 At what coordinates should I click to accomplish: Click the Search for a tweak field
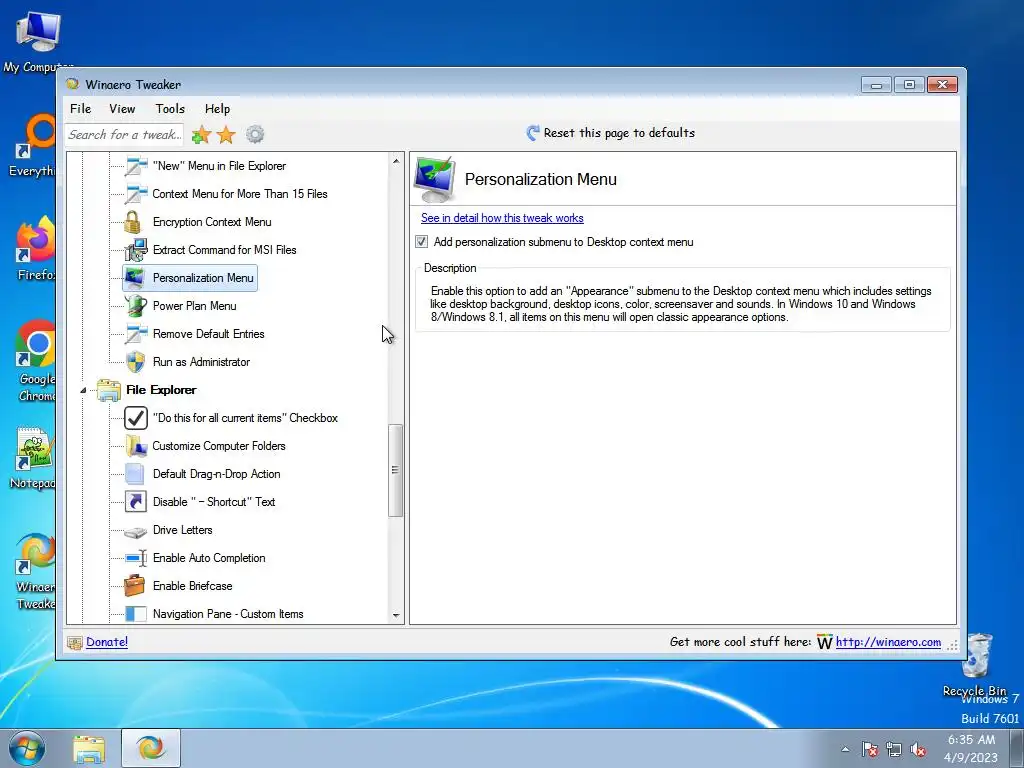tap(124, 135)
